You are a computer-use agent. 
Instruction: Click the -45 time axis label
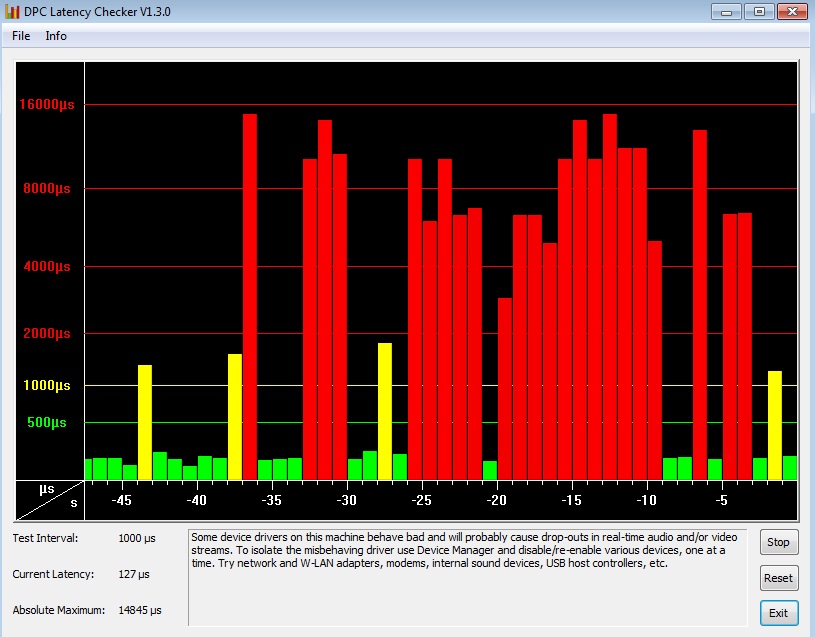[x=122, y=500]
